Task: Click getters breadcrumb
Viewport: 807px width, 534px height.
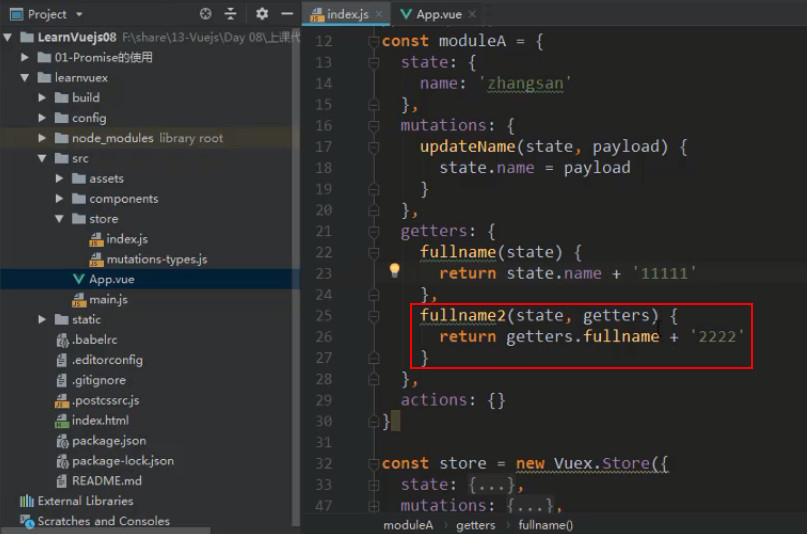Action: 476,525
